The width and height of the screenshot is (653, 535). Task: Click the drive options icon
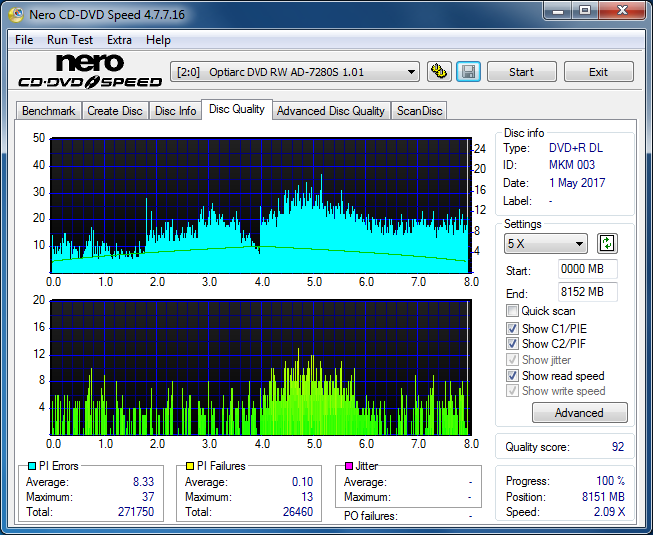click(439, 72)
